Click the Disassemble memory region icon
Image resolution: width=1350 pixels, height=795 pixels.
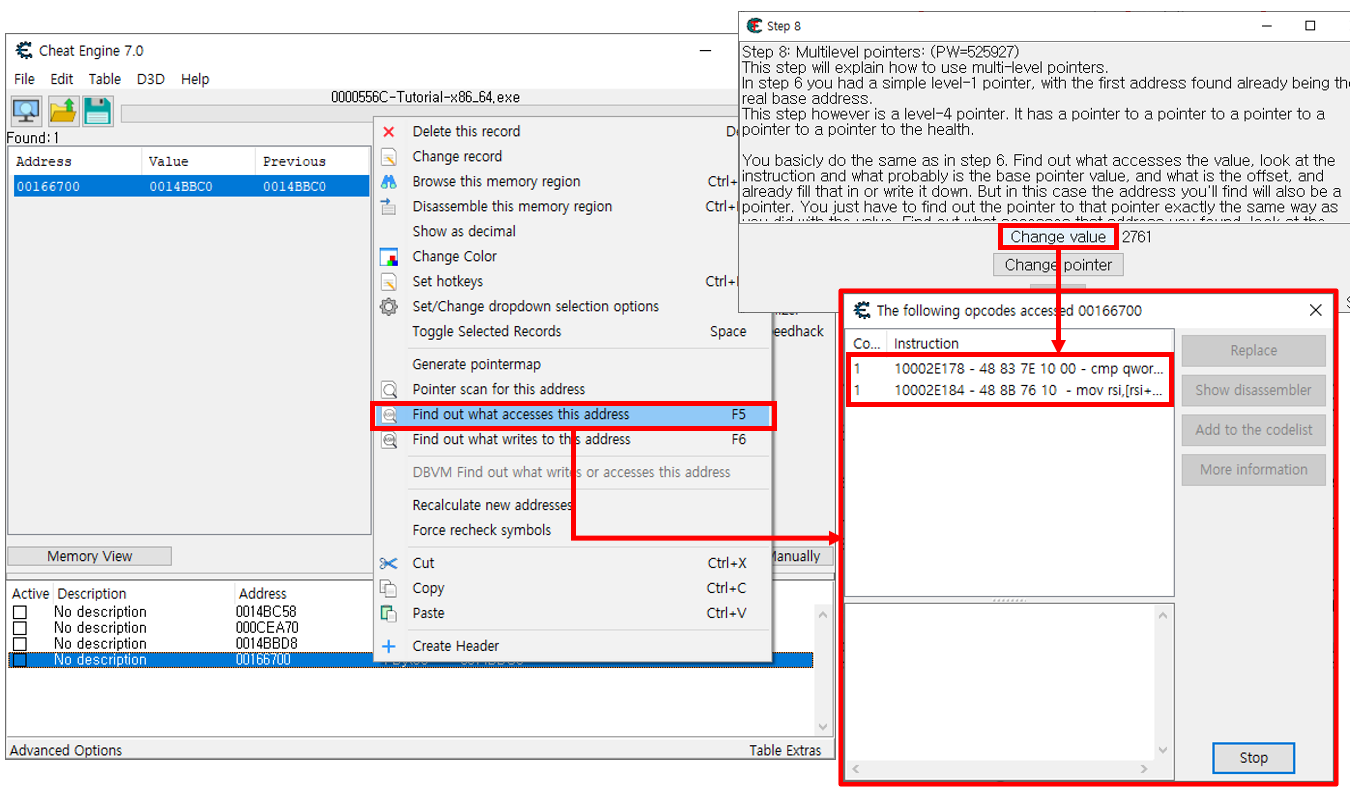coord(390,206)
